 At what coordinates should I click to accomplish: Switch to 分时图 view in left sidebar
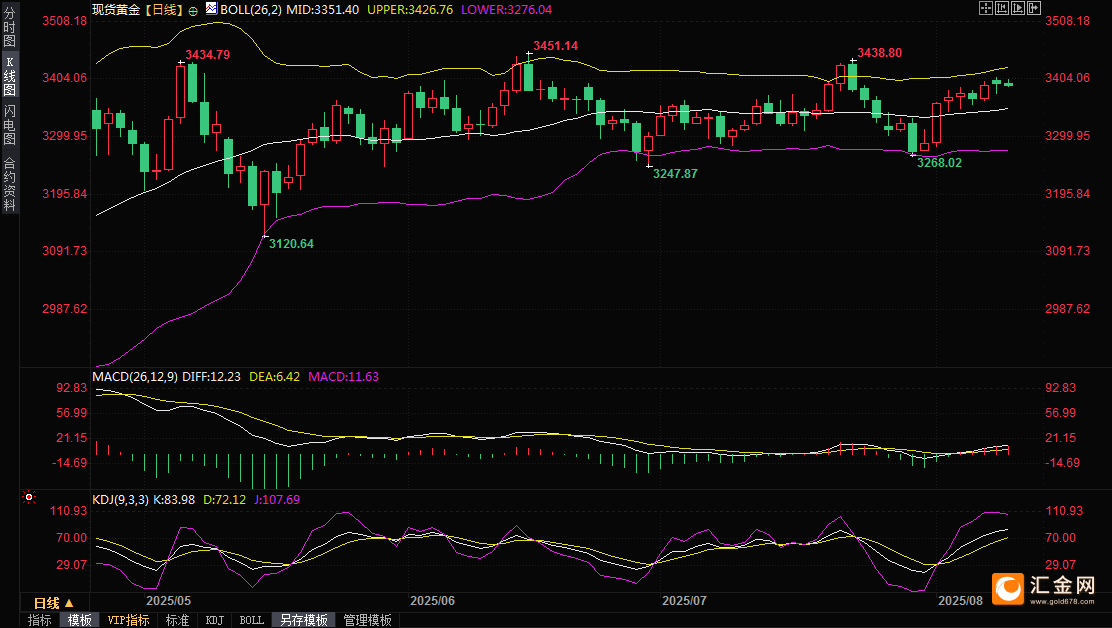[x=9, y=28]
